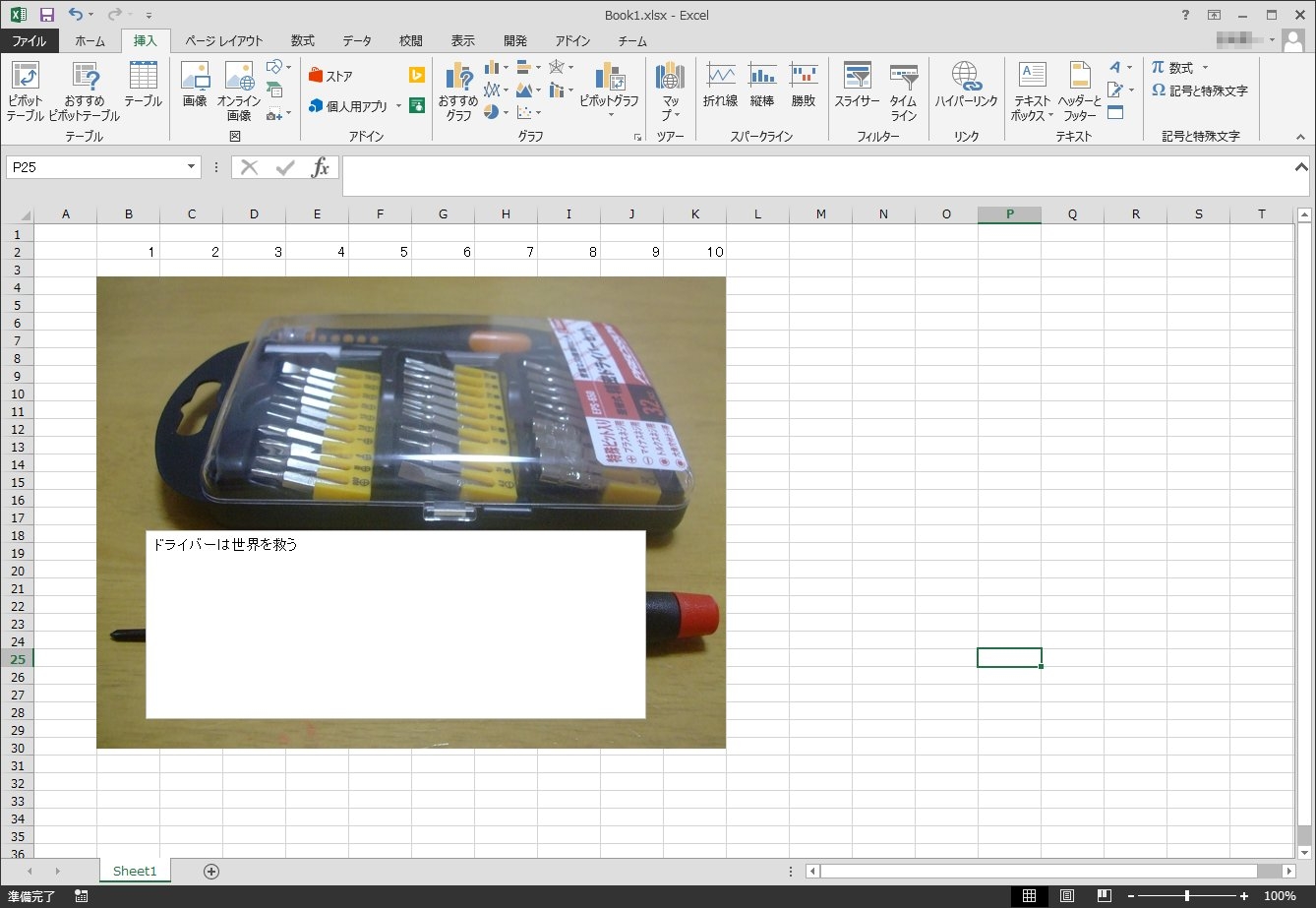Insert symbol (記号と特殊文字)
The height and width of the screenshot is (908, 1316).
pyautogui.click(x=1200, y=91)
